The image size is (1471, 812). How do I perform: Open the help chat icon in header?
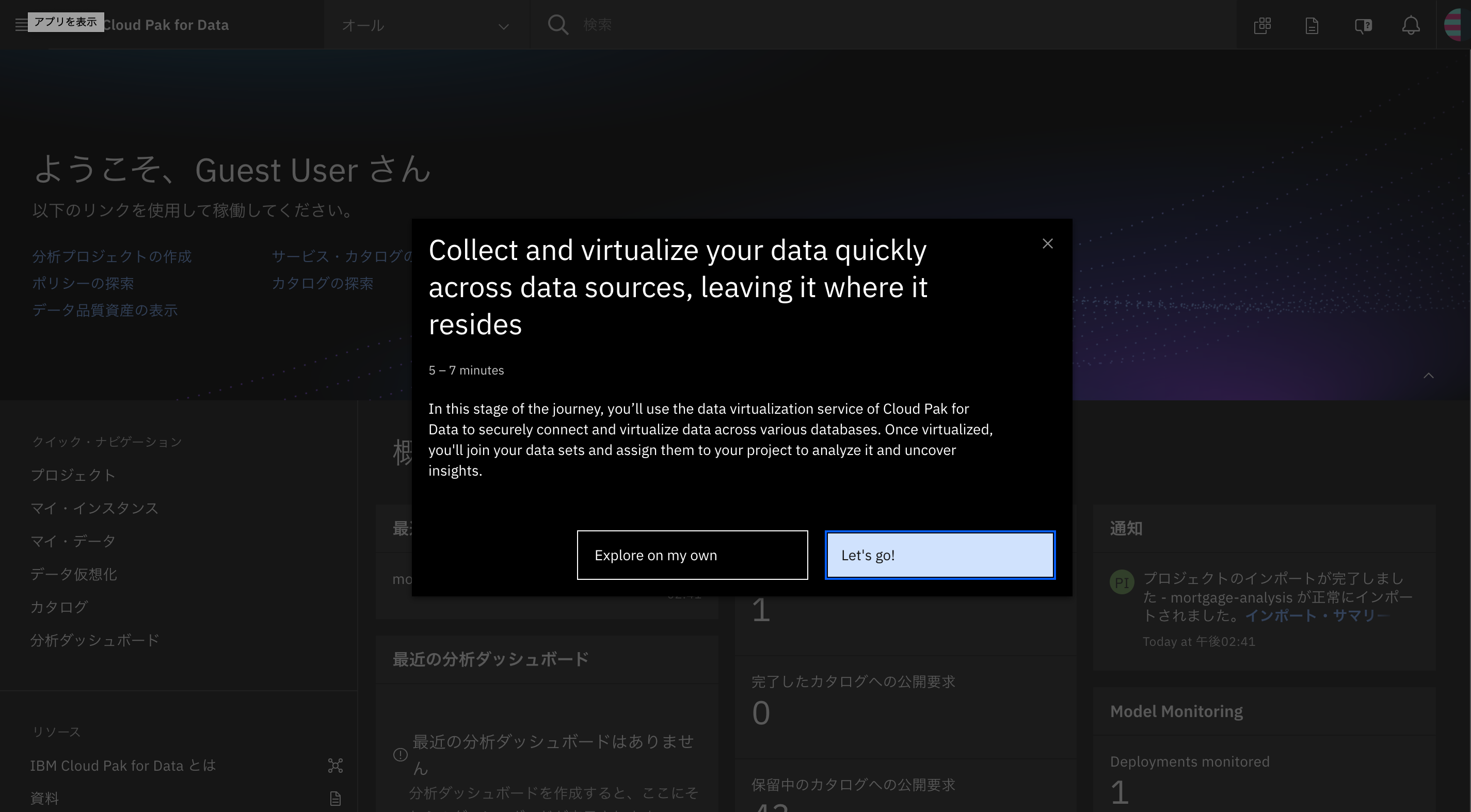point(1363,25)
